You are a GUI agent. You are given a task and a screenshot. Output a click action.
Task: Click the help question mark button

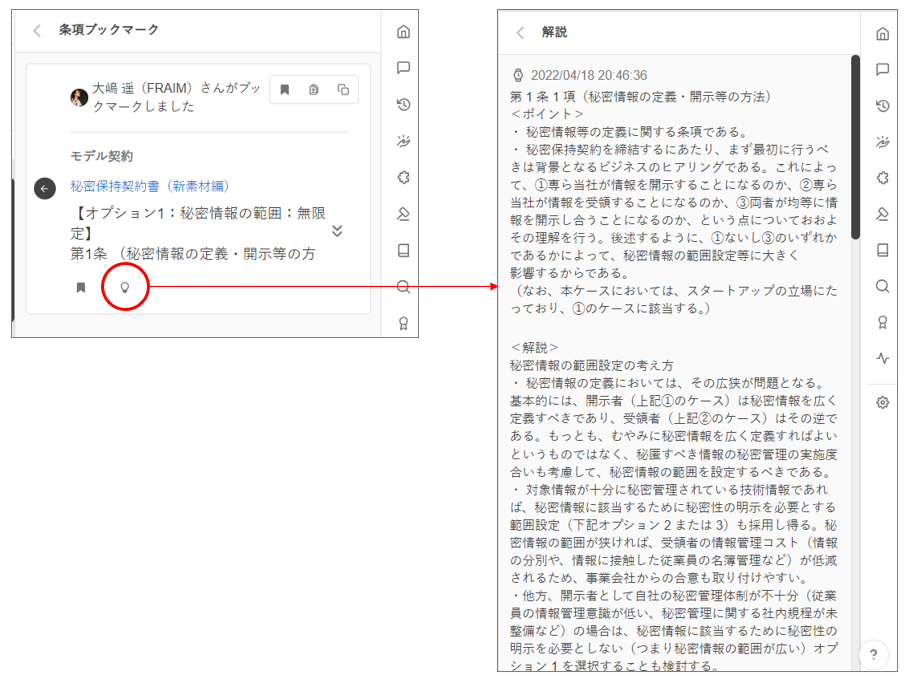873,655
